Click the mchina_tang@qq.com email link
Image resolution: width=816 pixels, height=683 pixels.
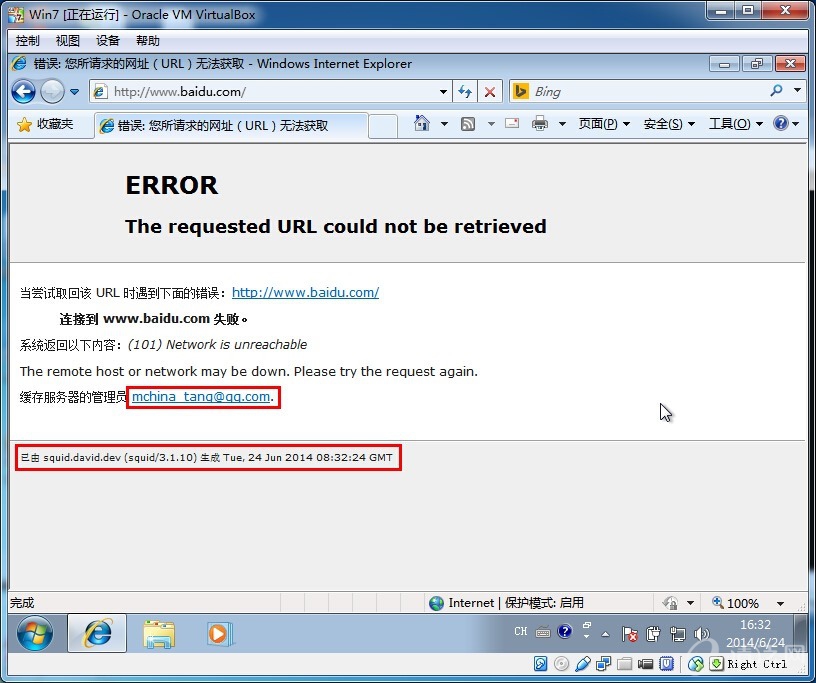(201, 397)
